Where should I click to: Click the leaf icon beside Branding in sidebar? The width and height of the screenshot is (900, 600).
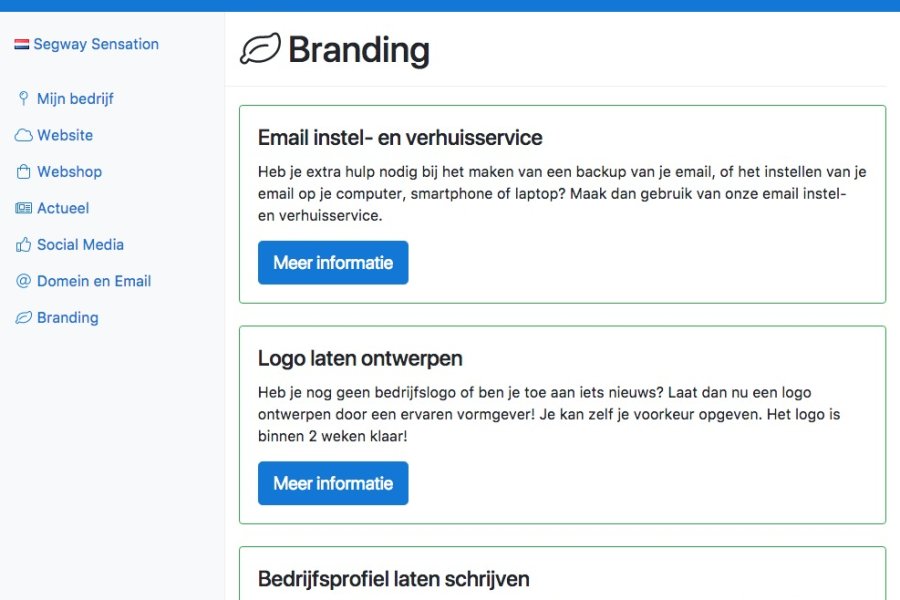tap(24, 318)
